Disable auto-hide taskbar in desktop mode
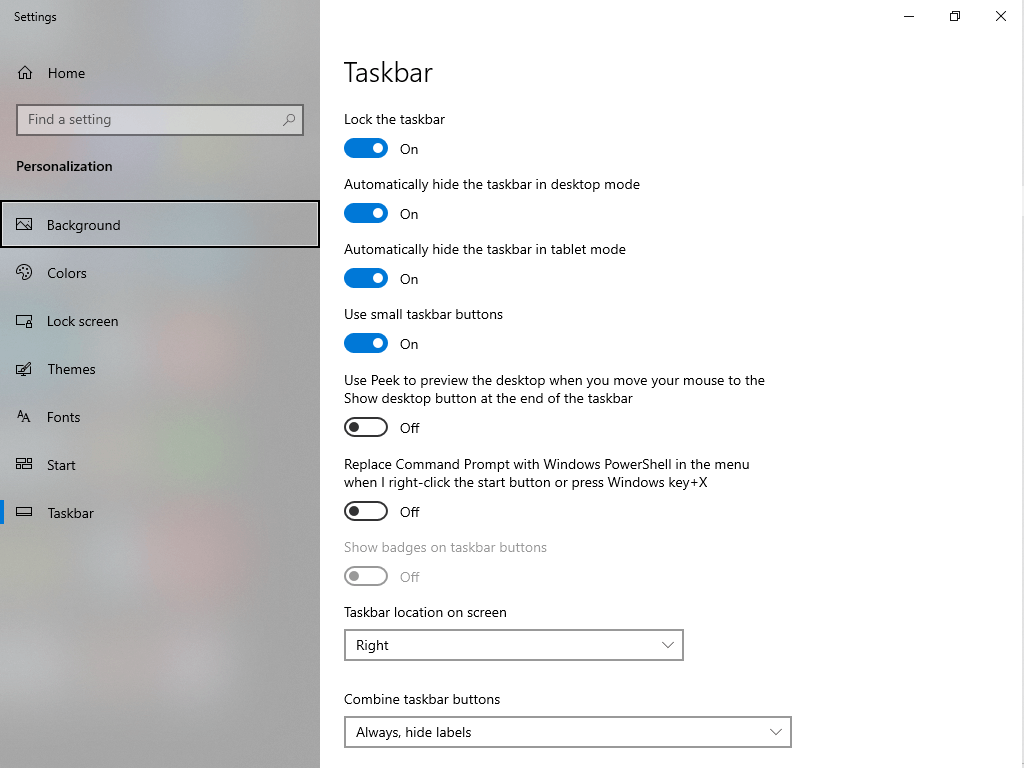Image resolution: width=1024 pixels, height=768 pixels. point(366,214)
